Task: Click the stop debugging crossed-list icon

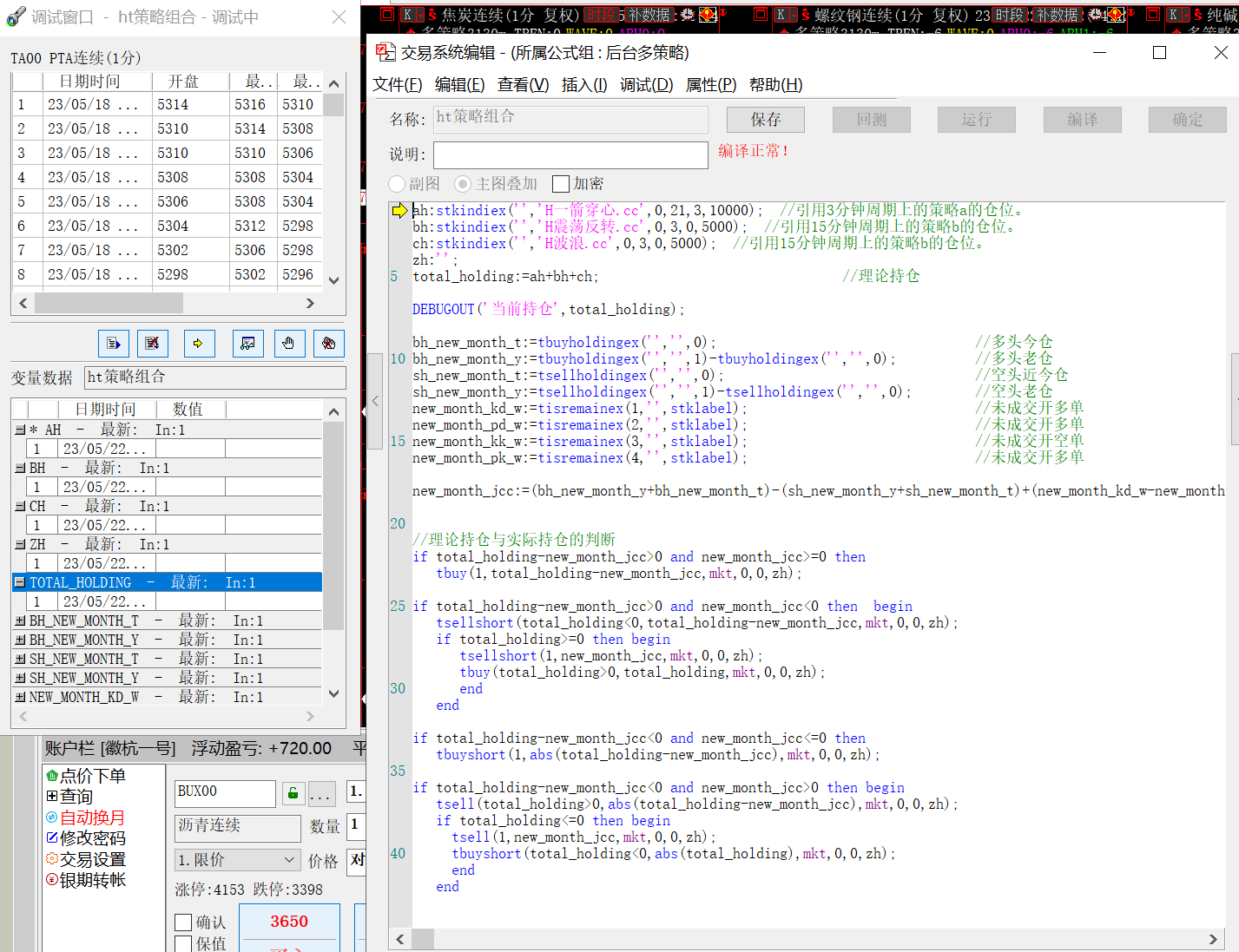Action: click(153, 344)
